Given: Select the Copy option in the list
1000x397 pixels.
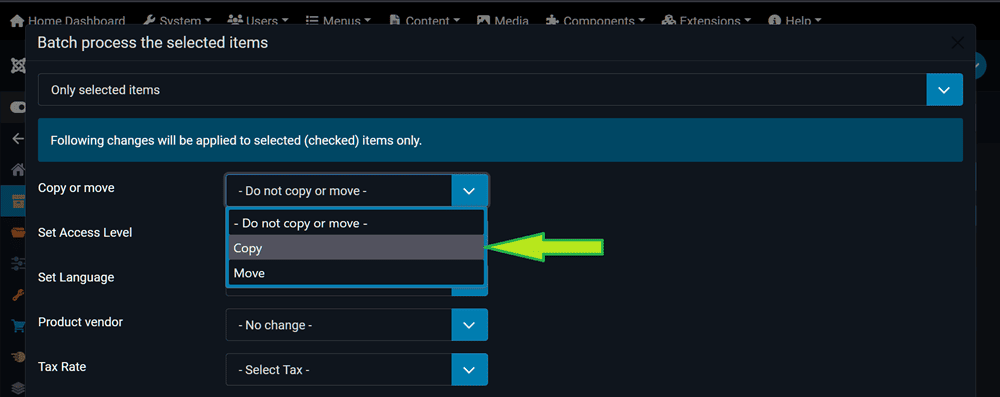Looking at the screenshot, I should coord(357,248).
